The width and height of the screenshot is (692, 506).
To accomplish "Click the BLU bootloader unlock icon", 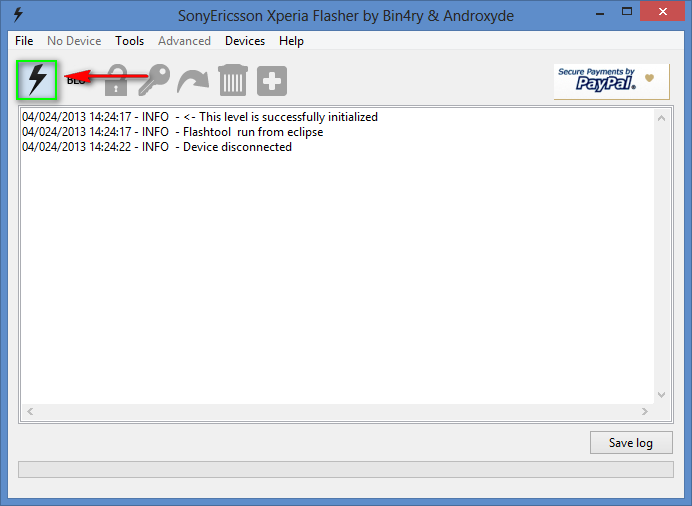I will tap(75, 80).
